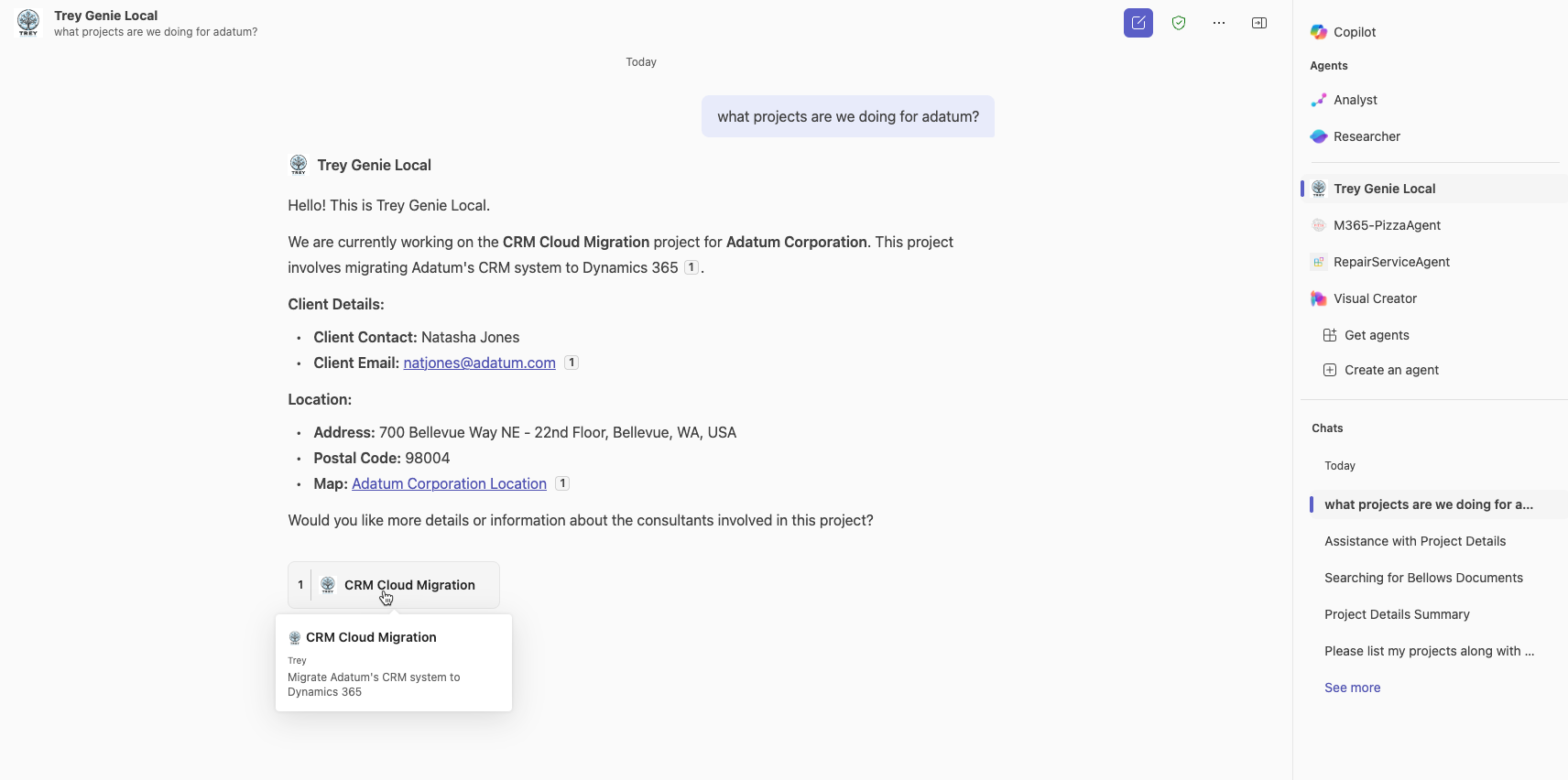
Task: Click the 'Client Contact: Natasha Jones' line
Action: pyautogui.click(x=416, y=337)
